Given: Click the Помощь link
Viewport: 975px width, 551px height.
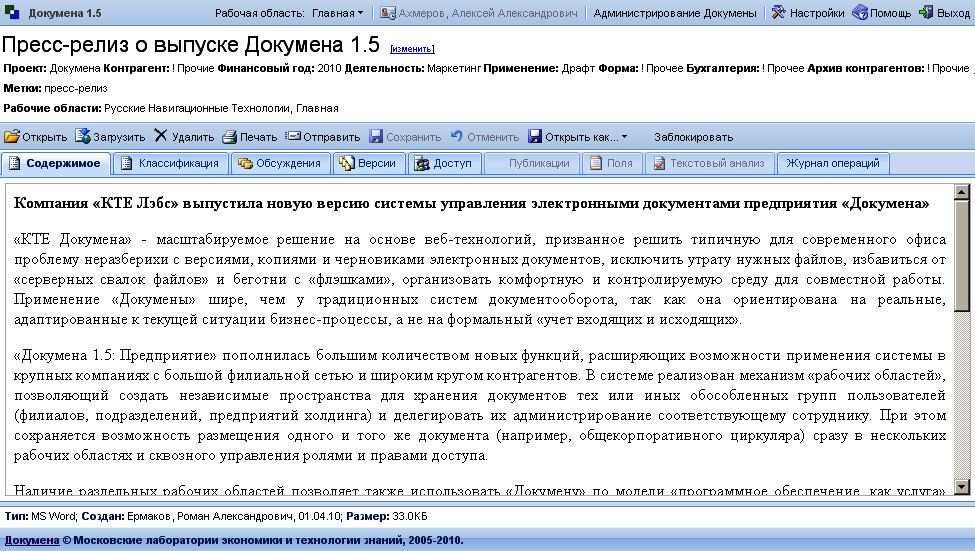Looking at the screenshot, I should (x=890, y=13).
